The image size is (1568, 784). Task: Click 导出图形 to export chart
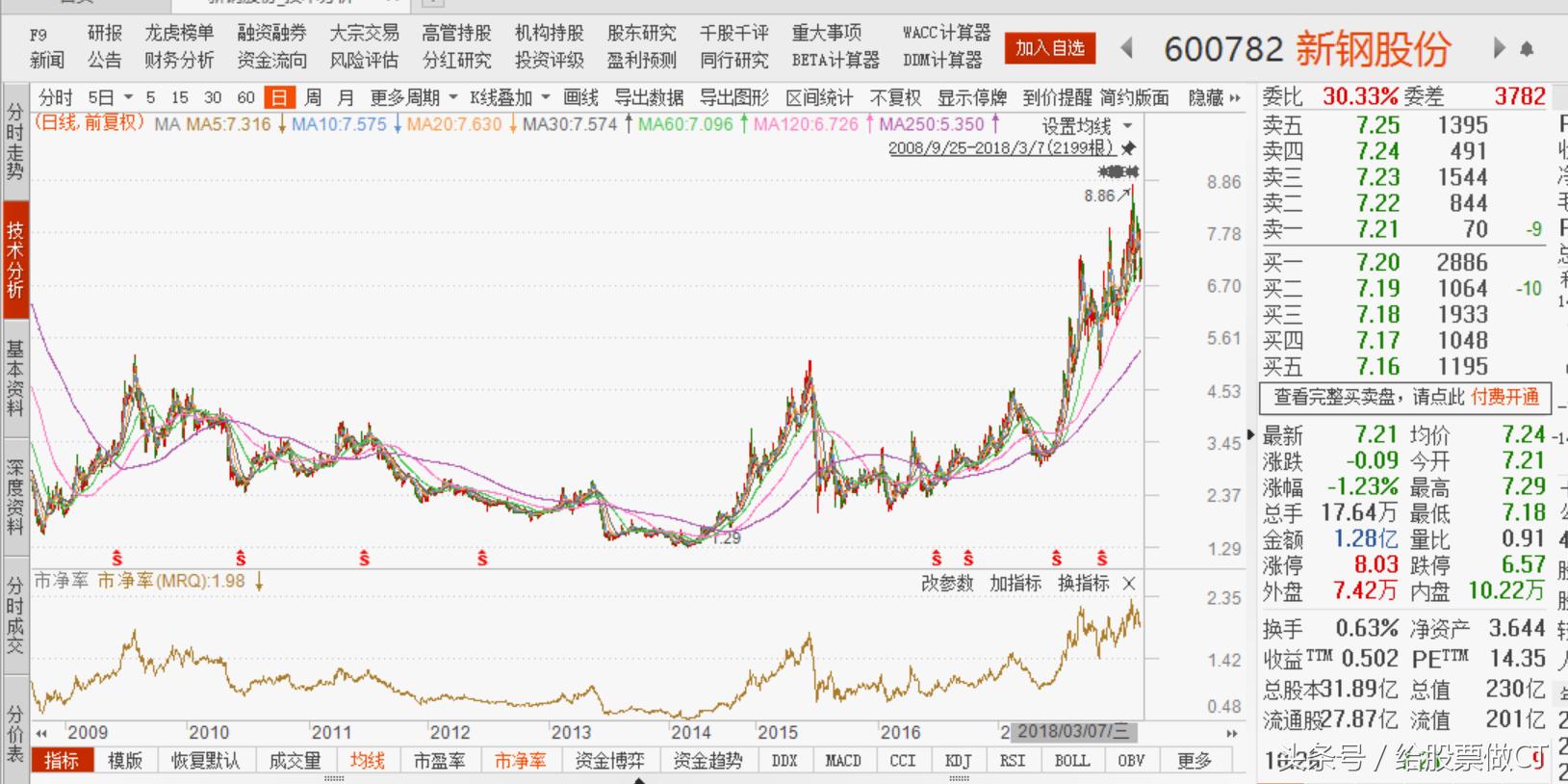tap(733, 98)
